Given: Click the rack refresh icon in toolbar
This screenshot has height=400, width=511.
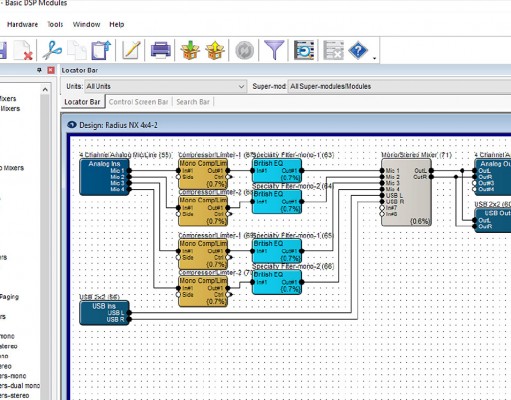Looking at the screenshot, I should 304,50.
